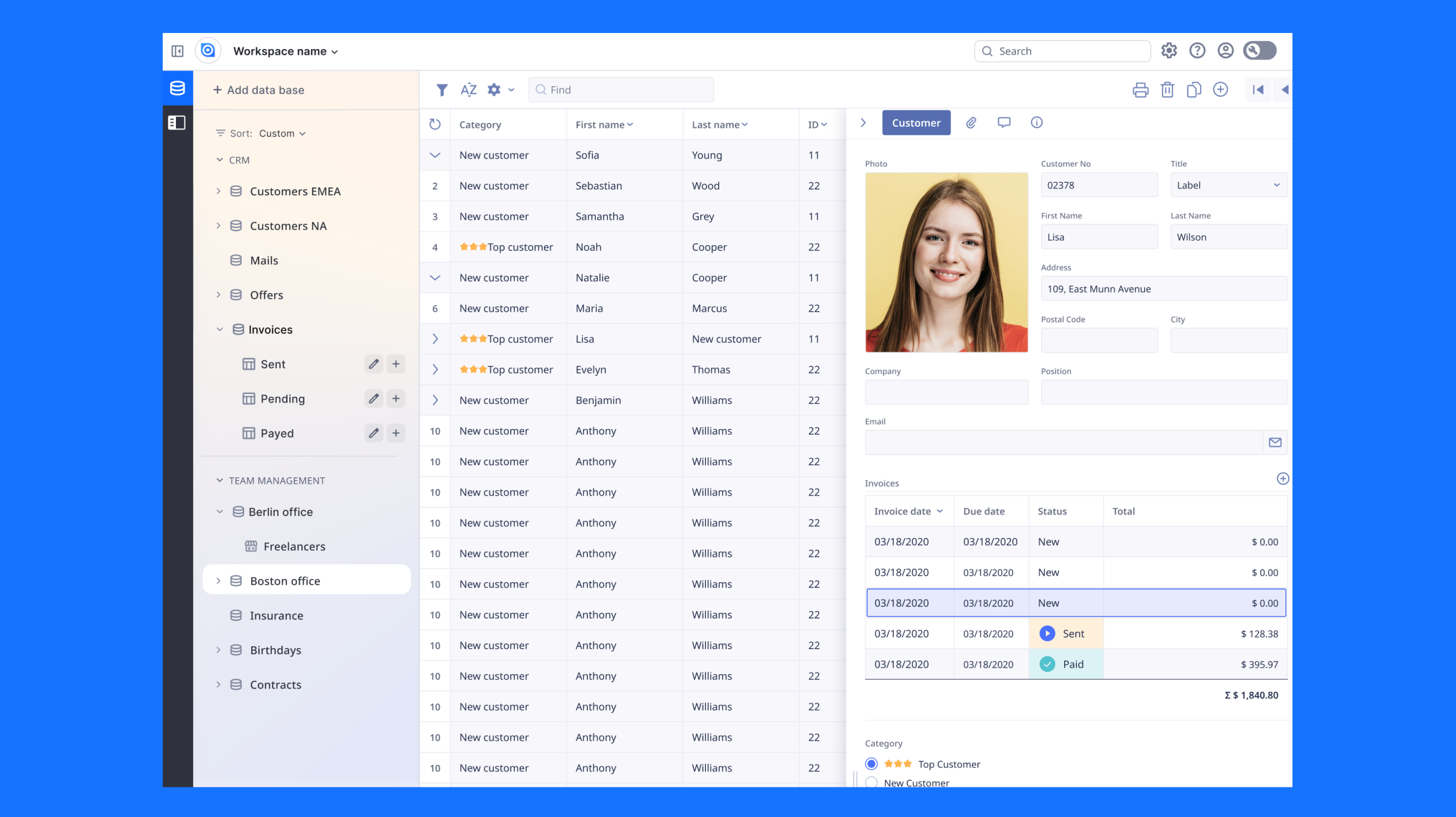Select the Boston office database
Viewport: 1456px width, 817px height.
tap(307, 580)
